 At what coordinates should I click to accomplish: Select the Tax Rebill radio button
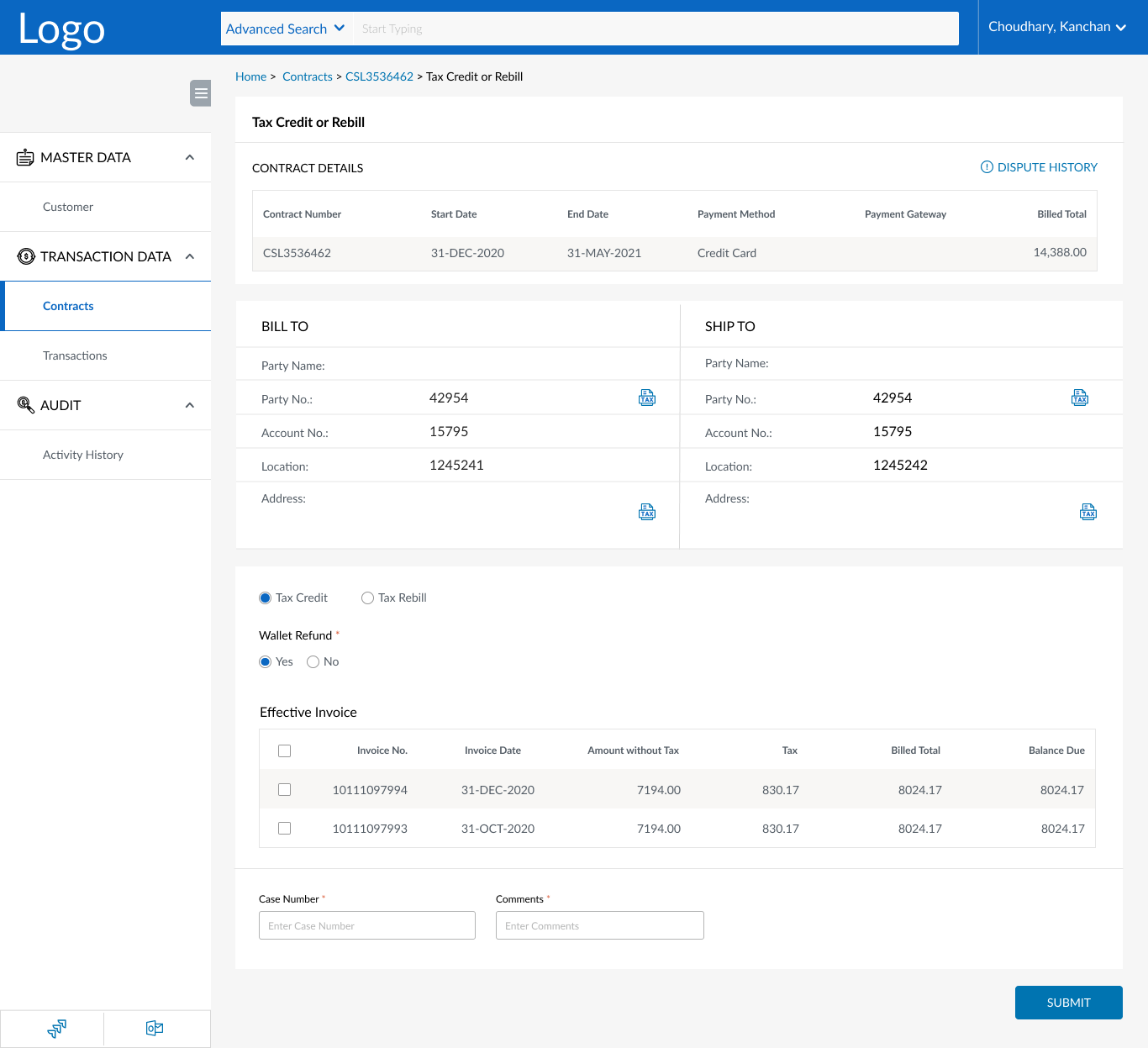coord(367,598)
